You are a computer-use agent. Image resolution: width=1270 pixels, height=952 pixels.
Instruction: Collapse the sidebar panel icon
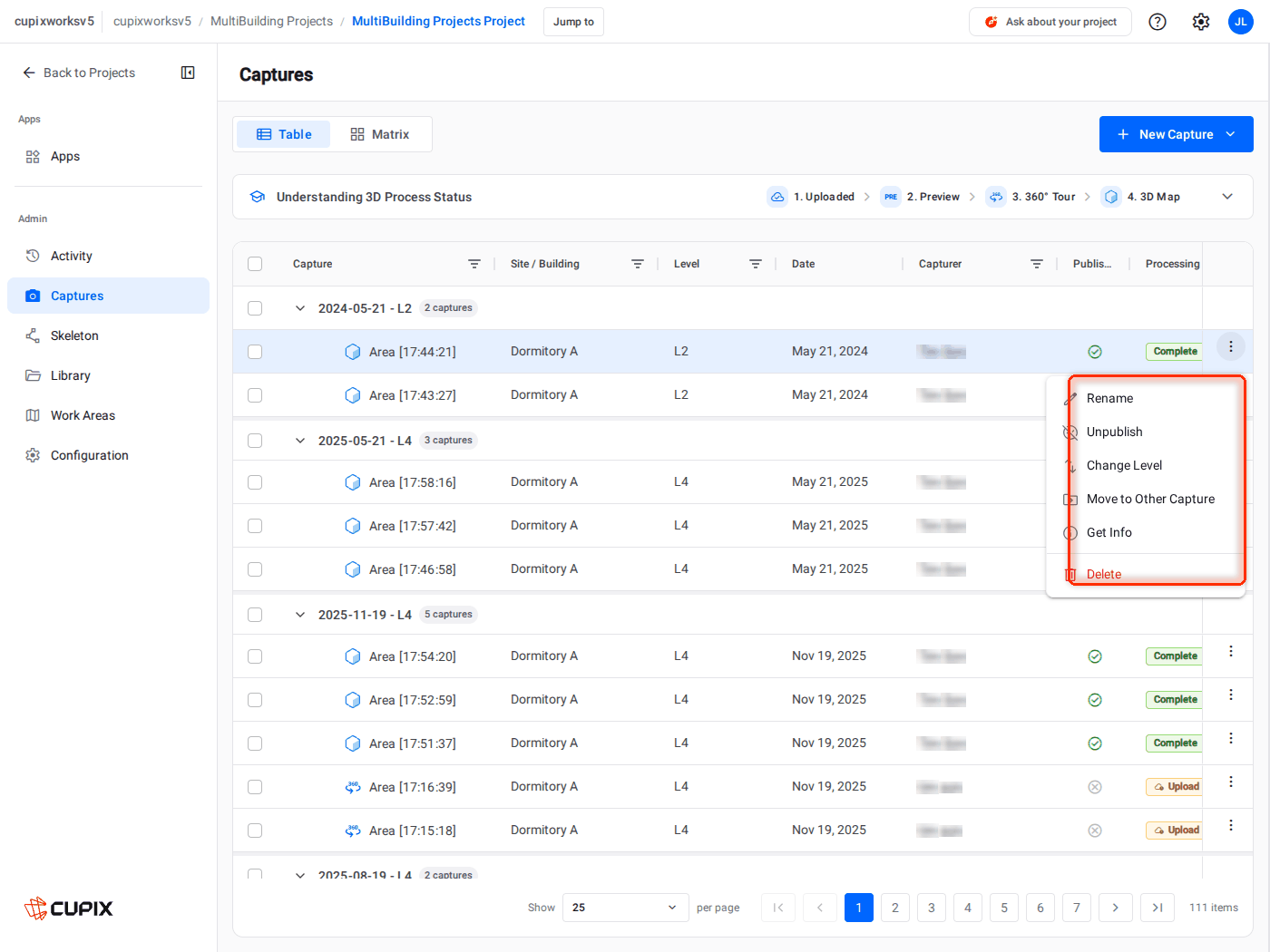point(188,73)
